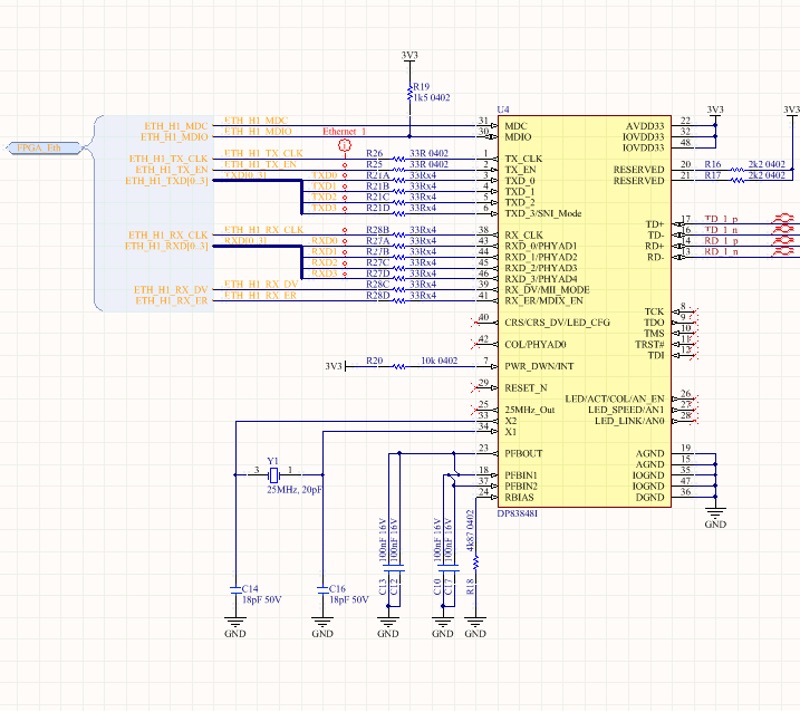Image resolution: width=800 pixels, height=711 pixels.
Task: Click the RD_1_p net label
Action: tap(721, 241)
